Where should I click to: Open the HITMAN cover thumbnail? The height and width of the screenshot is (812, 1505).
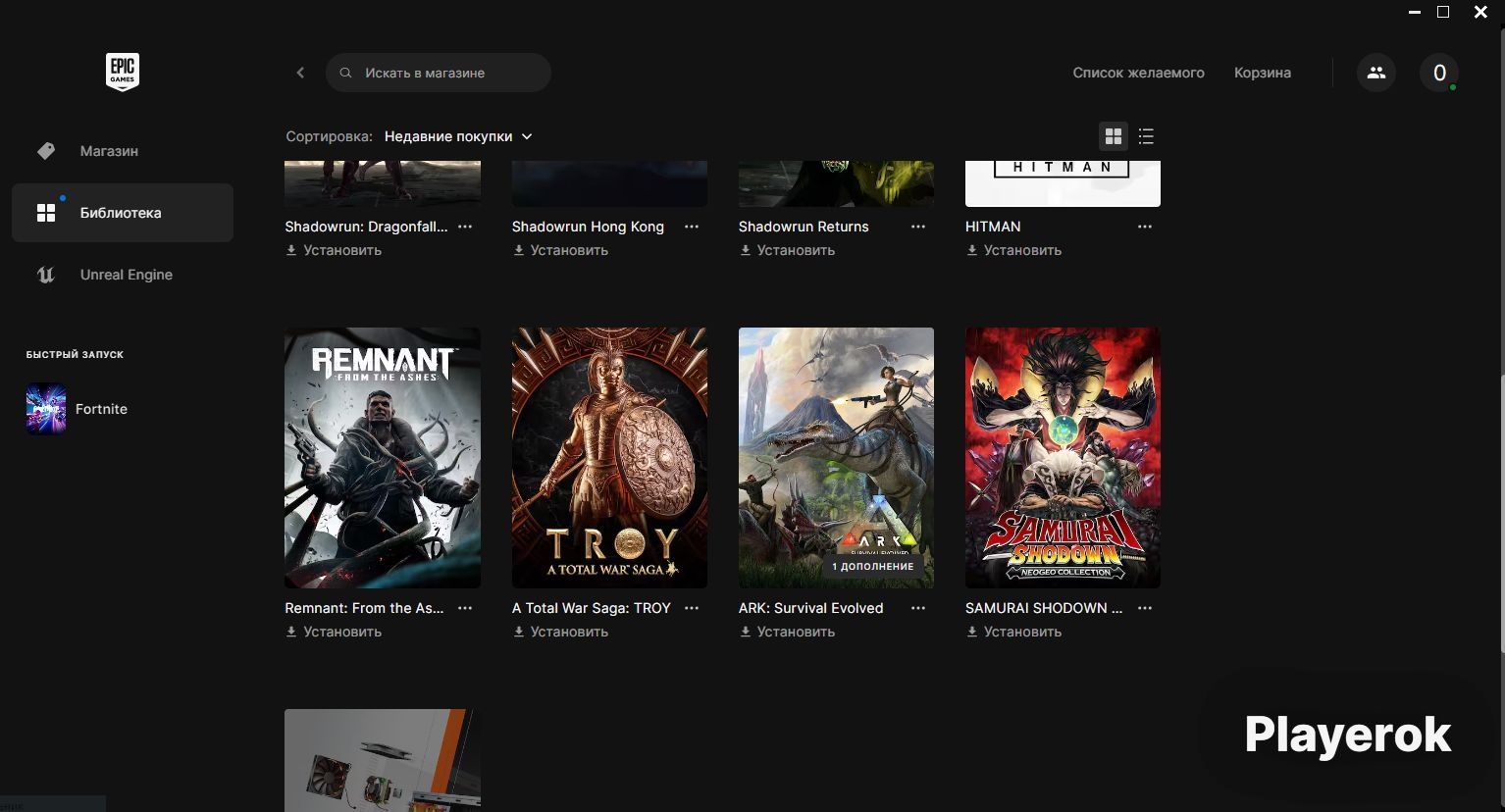(1063, 183)
